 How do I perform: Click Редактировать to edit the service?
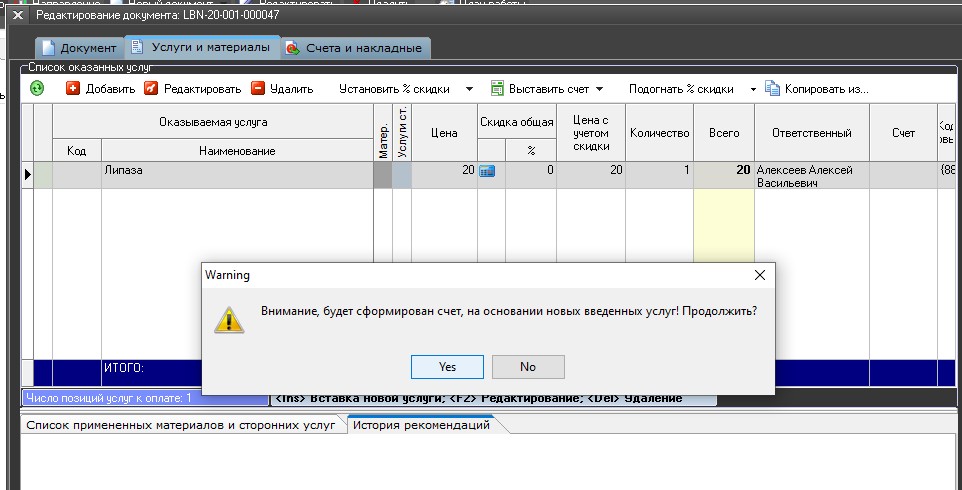[193, 89]
